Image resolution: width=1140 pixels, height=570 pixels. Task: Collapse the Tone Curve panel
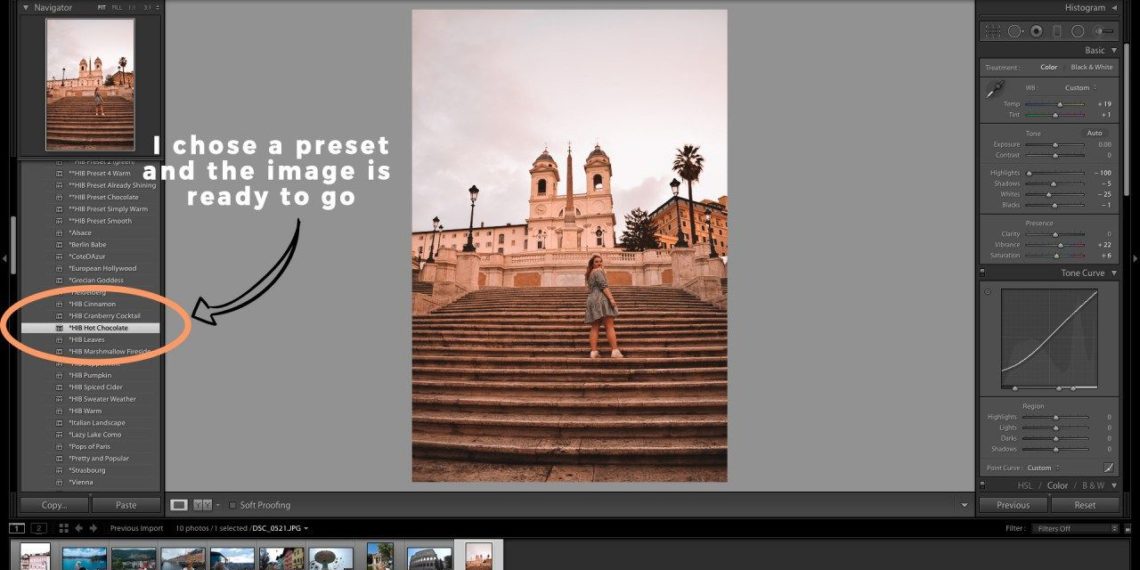(x=1113, y=273)
